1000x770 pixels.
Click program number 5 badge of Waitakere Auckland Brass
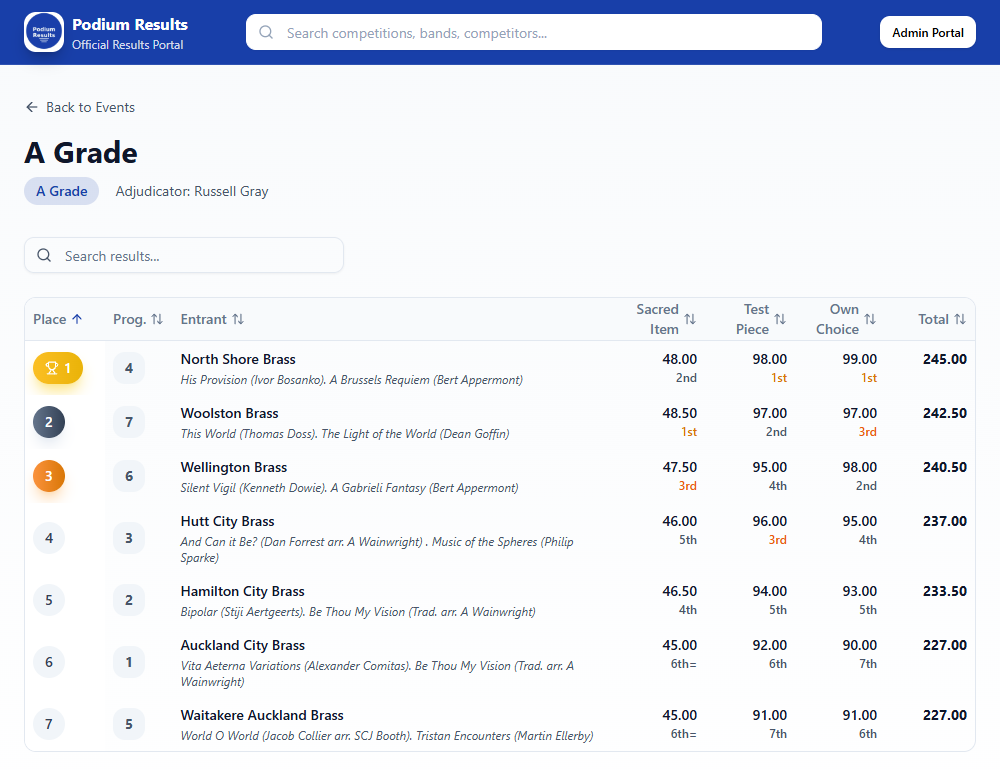click(x=129, y=724)
